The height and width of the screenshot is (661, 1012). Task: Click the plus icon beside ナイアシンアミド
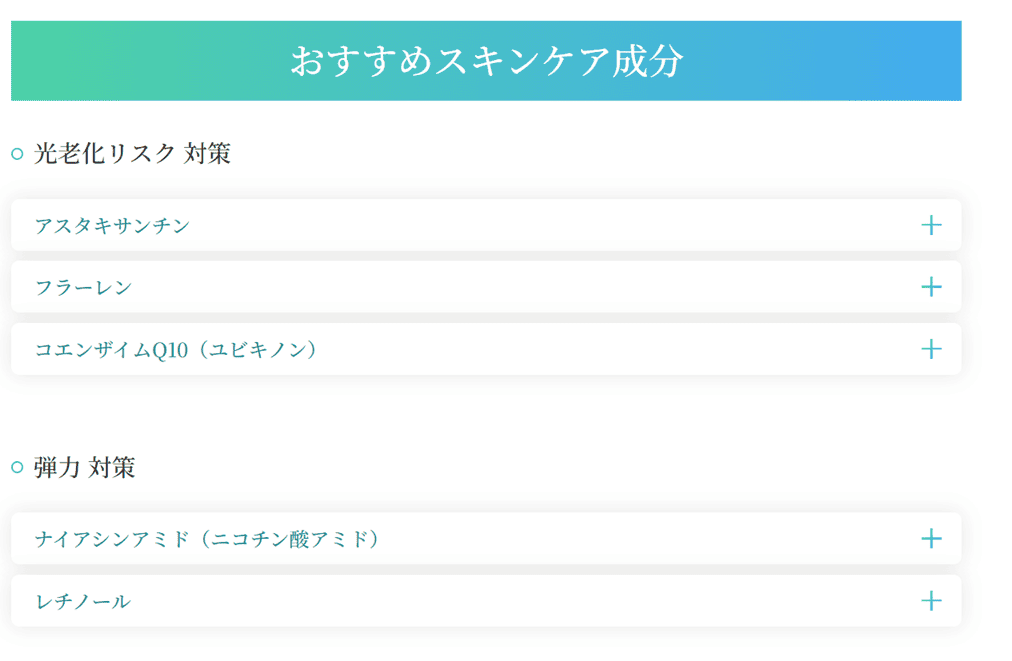point(931,538)
